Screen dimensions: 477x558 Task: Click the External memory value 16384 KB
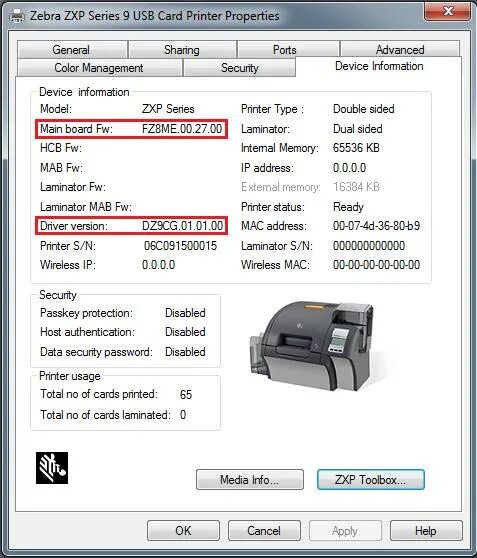[356, 187]
